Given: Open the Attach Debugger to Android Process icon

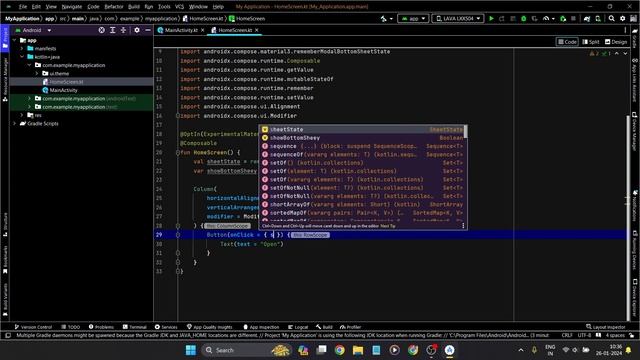Looking at the screenshot, I should pos(563,19).
